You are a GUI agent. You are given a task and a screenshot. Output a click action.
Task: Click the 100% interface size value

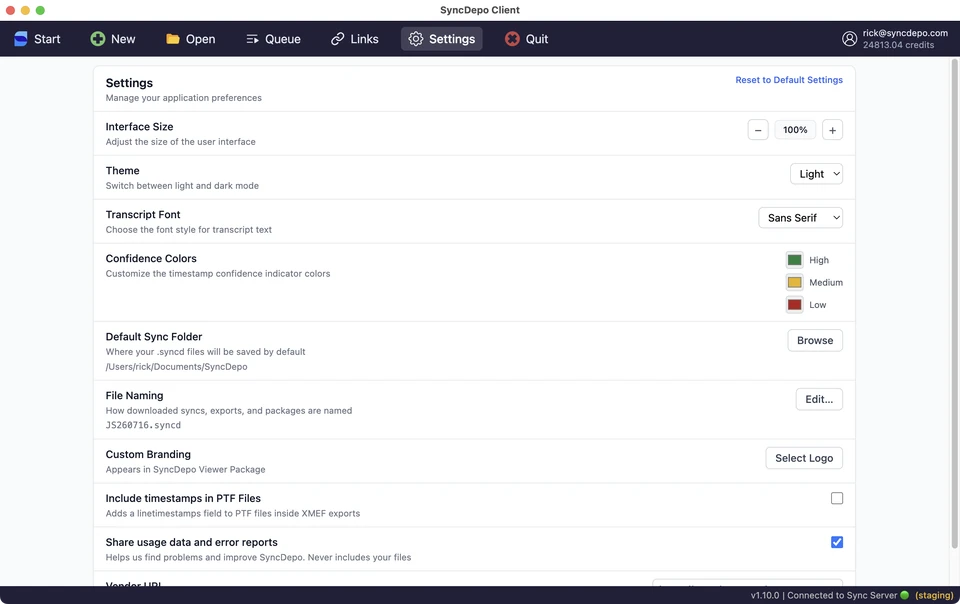[x=795, y=130]
